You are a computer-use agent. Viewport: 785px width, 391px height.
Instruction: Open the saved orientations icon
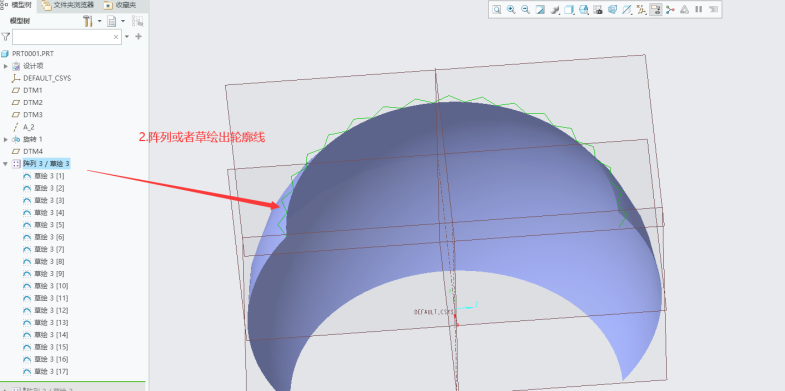tap(584, 10)
